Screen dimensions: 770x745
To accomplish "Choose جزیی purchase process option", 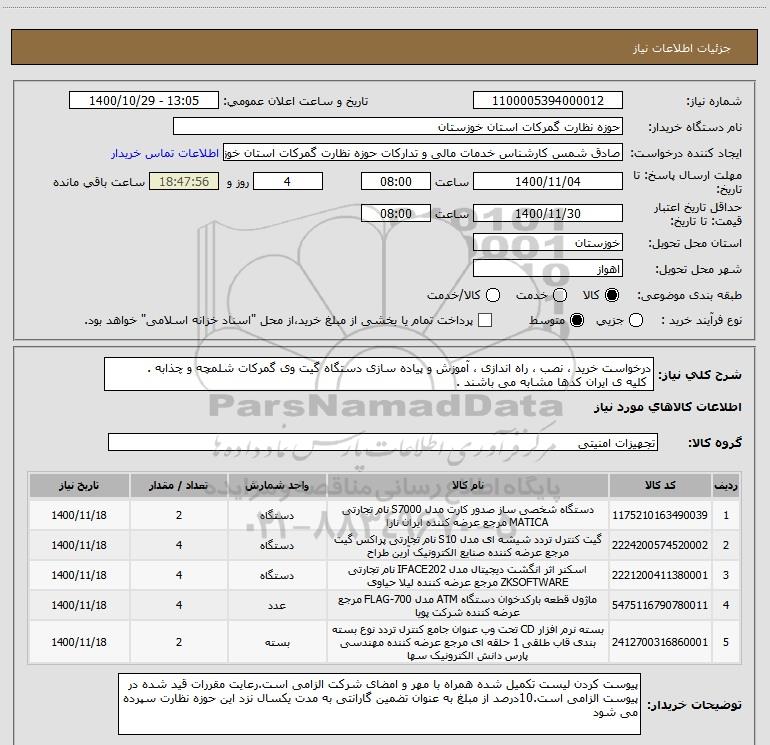I will [x=636, y=321].
